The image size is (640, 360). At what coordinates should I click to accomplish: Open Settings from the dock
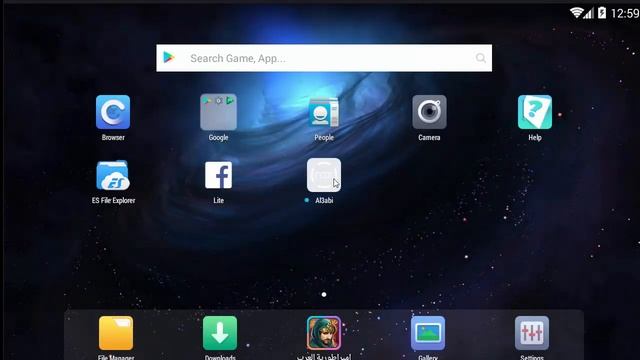pyautogui.click(x=532, y=333)
